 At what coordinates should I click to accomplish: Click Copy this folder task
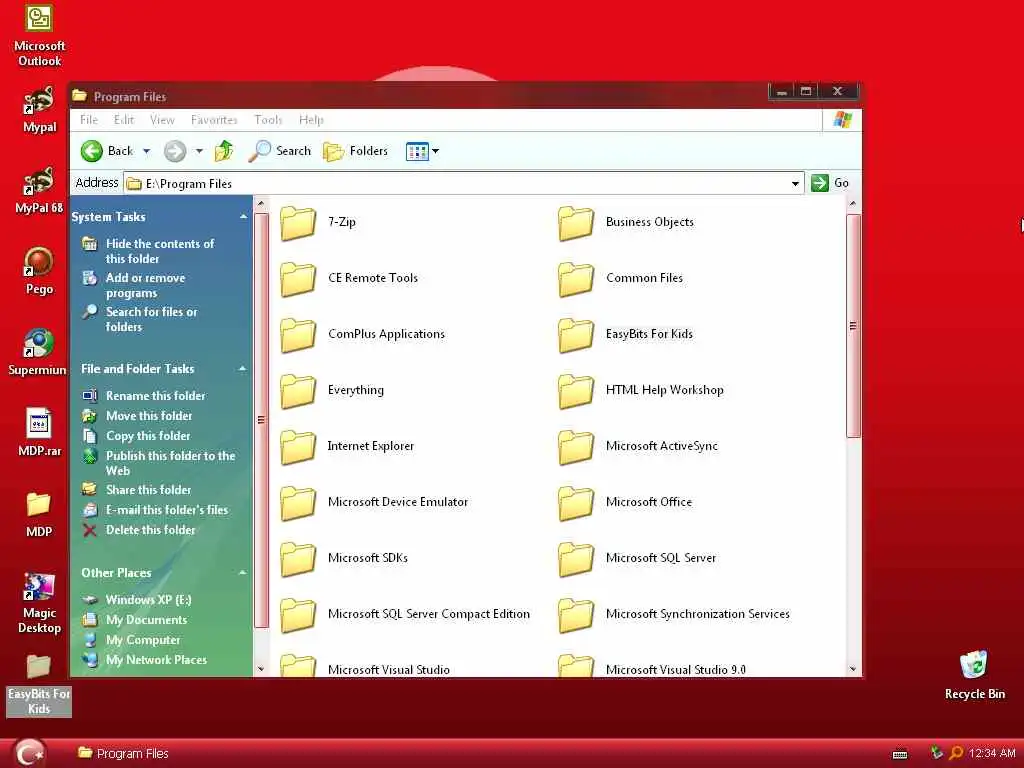pyautogui.click(x=148, y=436)
